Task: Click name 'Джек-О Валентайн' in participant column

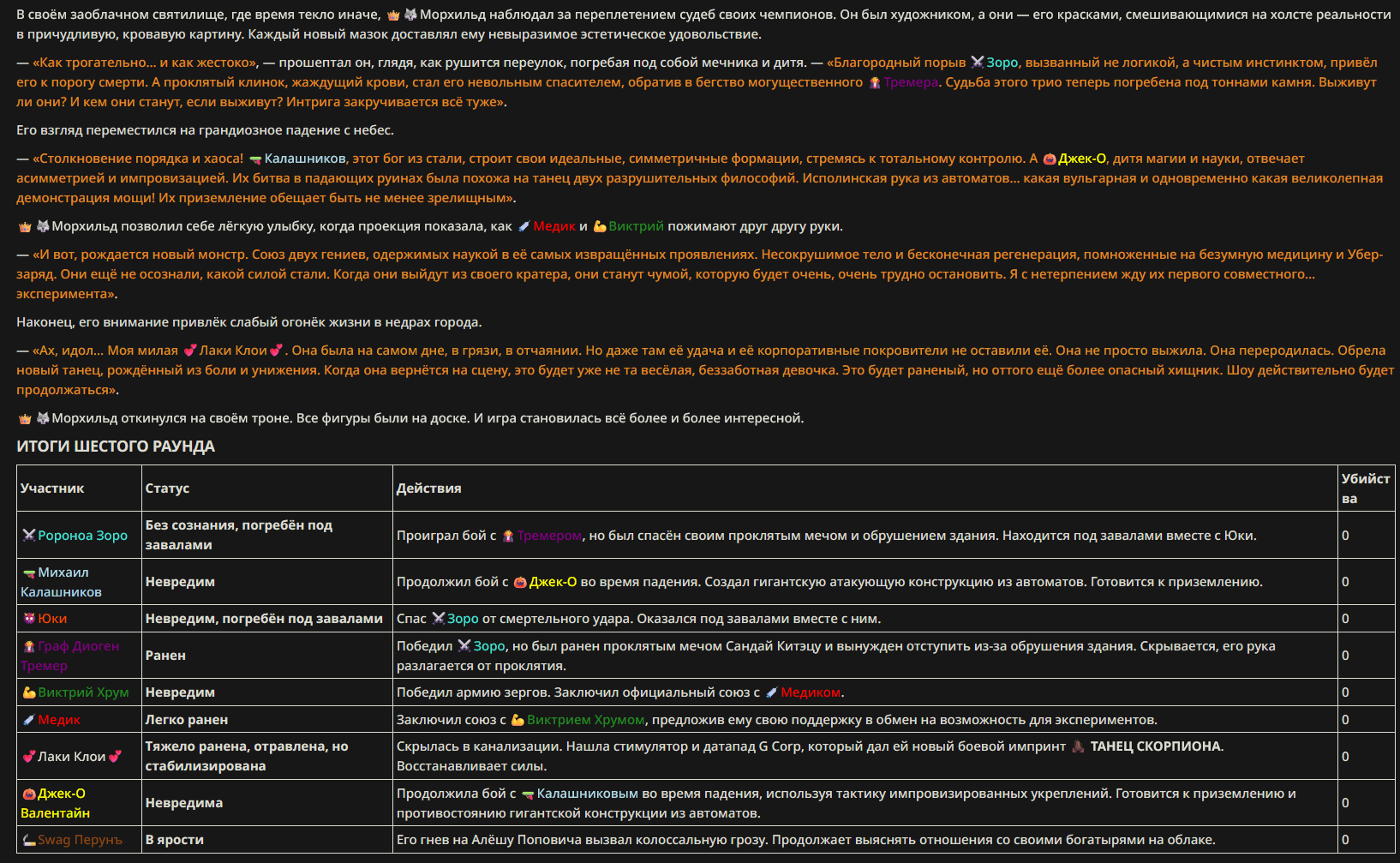Action: [55, 803]
